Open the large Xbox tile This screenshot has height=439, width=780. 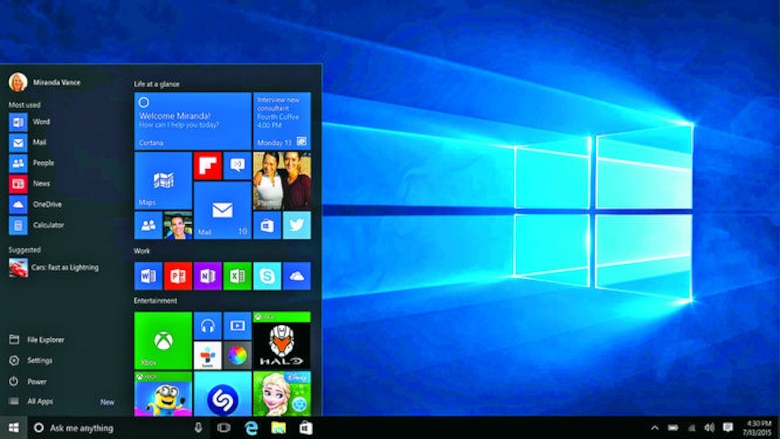click(x=163, y=341)
